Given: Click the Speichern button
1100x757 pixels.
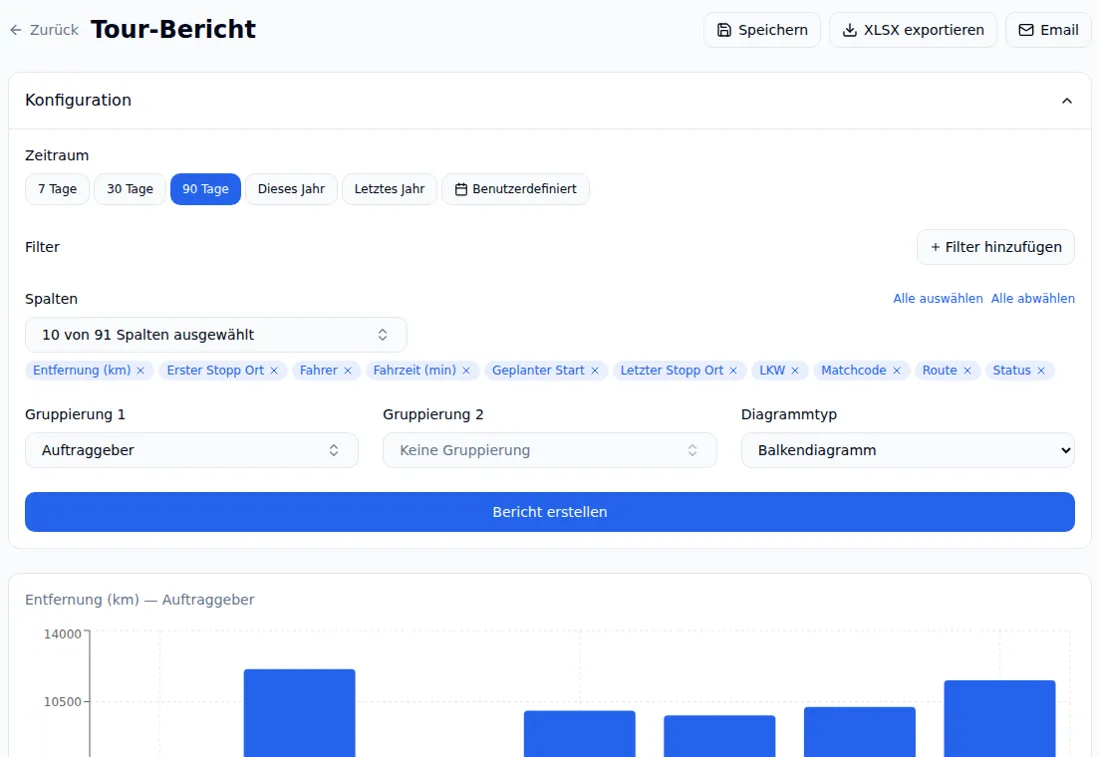Looking at the screenshot, I should click(762, 30).
